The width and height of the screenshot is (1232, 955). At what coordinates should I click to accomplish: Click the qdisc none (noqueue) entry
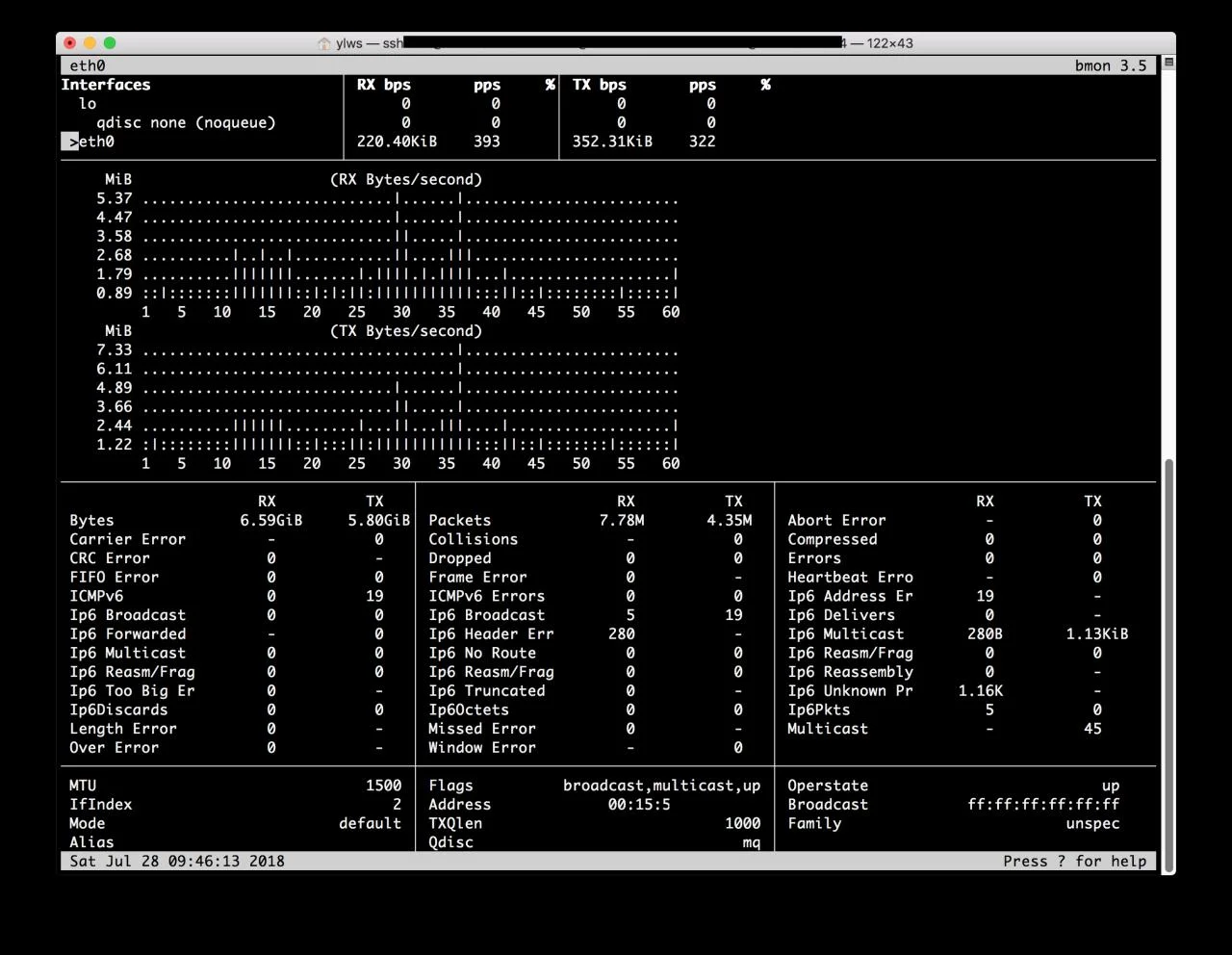(x=185, y=123)
